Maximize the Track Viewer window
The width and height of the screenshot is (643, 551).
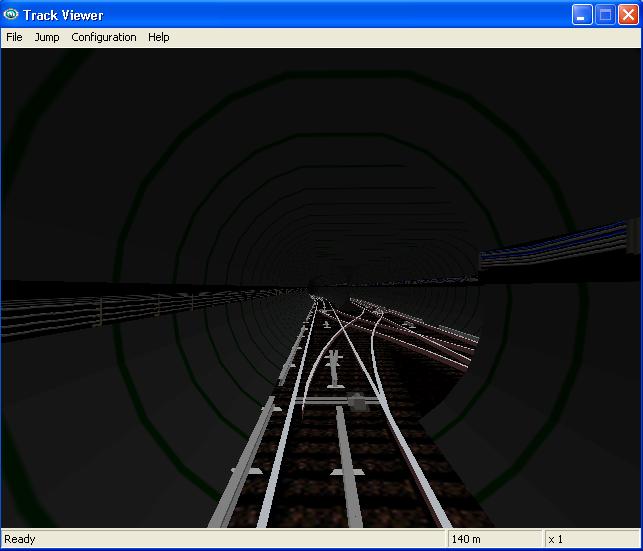click(605, 15)
